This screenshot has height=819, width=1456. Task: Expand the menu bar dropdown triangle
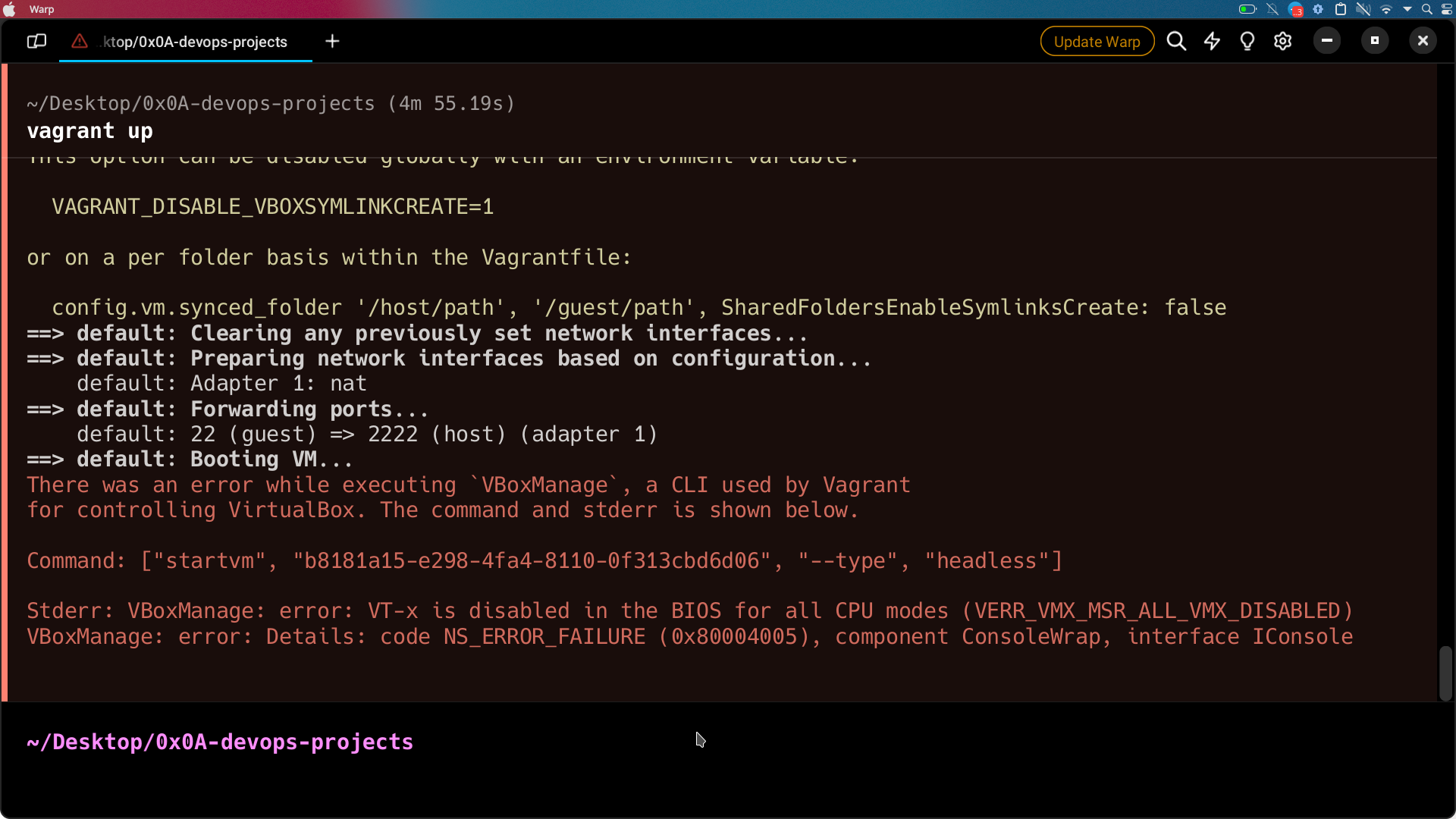(1407, 10)
